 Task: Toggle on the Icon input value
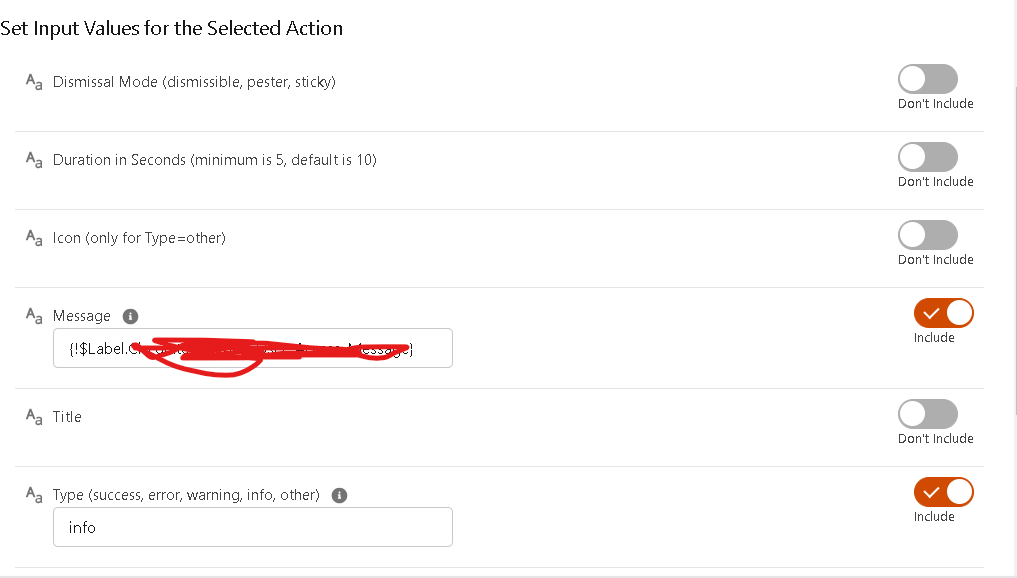(927, 235)
